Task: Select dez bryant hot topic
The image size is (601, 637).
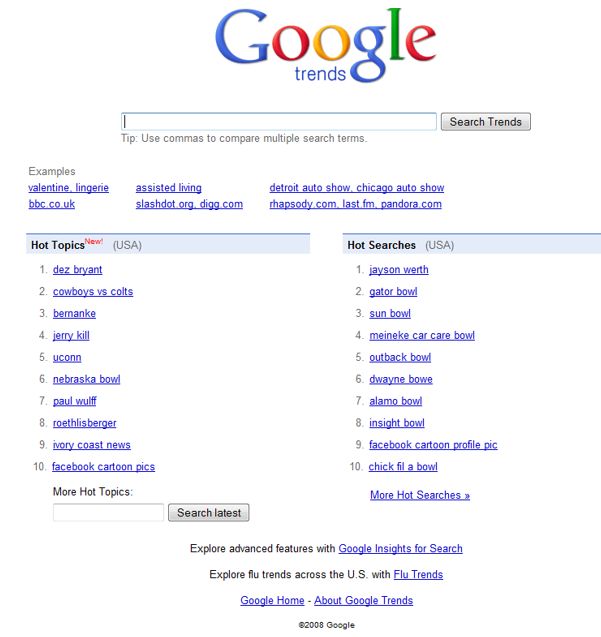Action: click(x=78, y=270)
